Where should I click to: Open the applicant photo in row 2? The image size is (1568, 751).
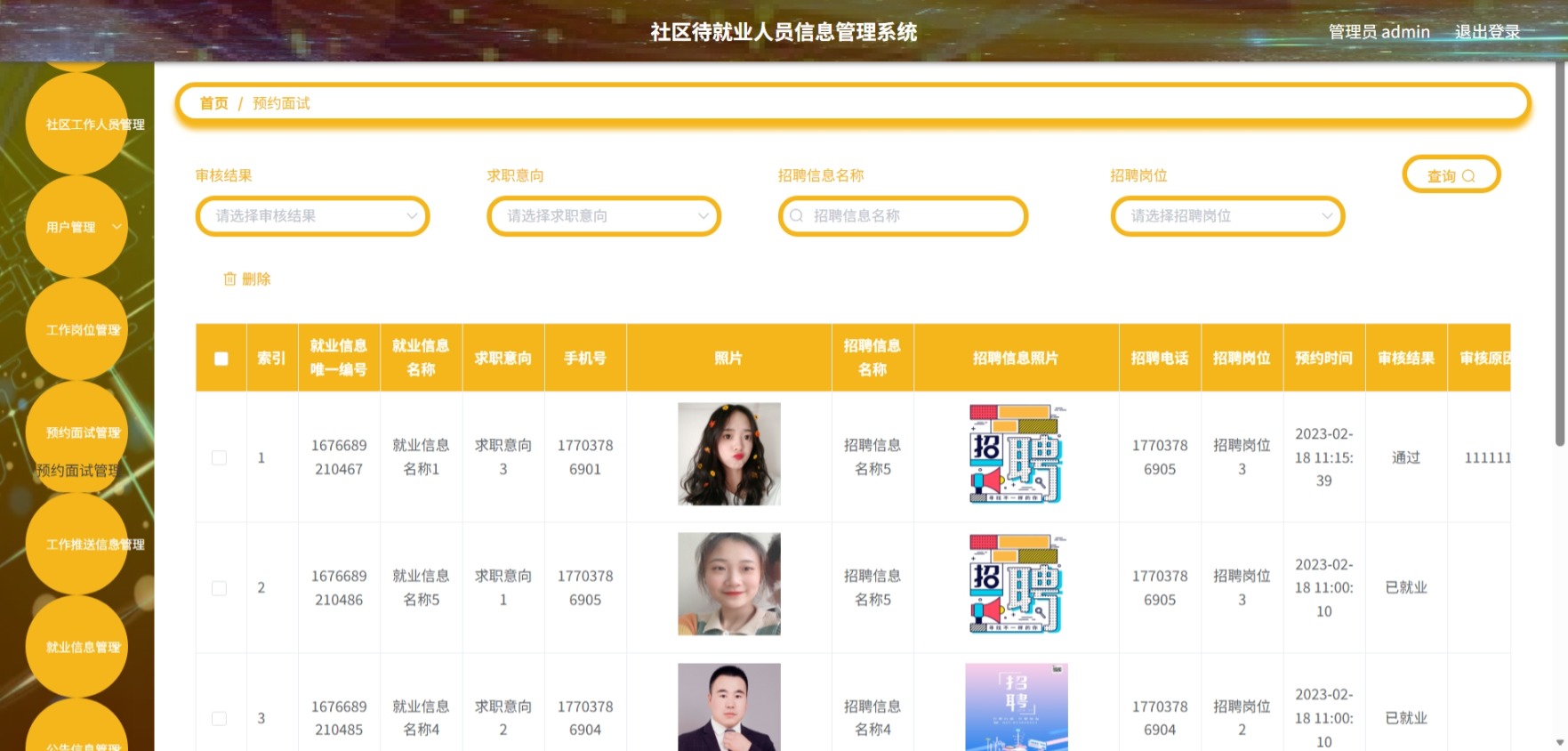729,584
